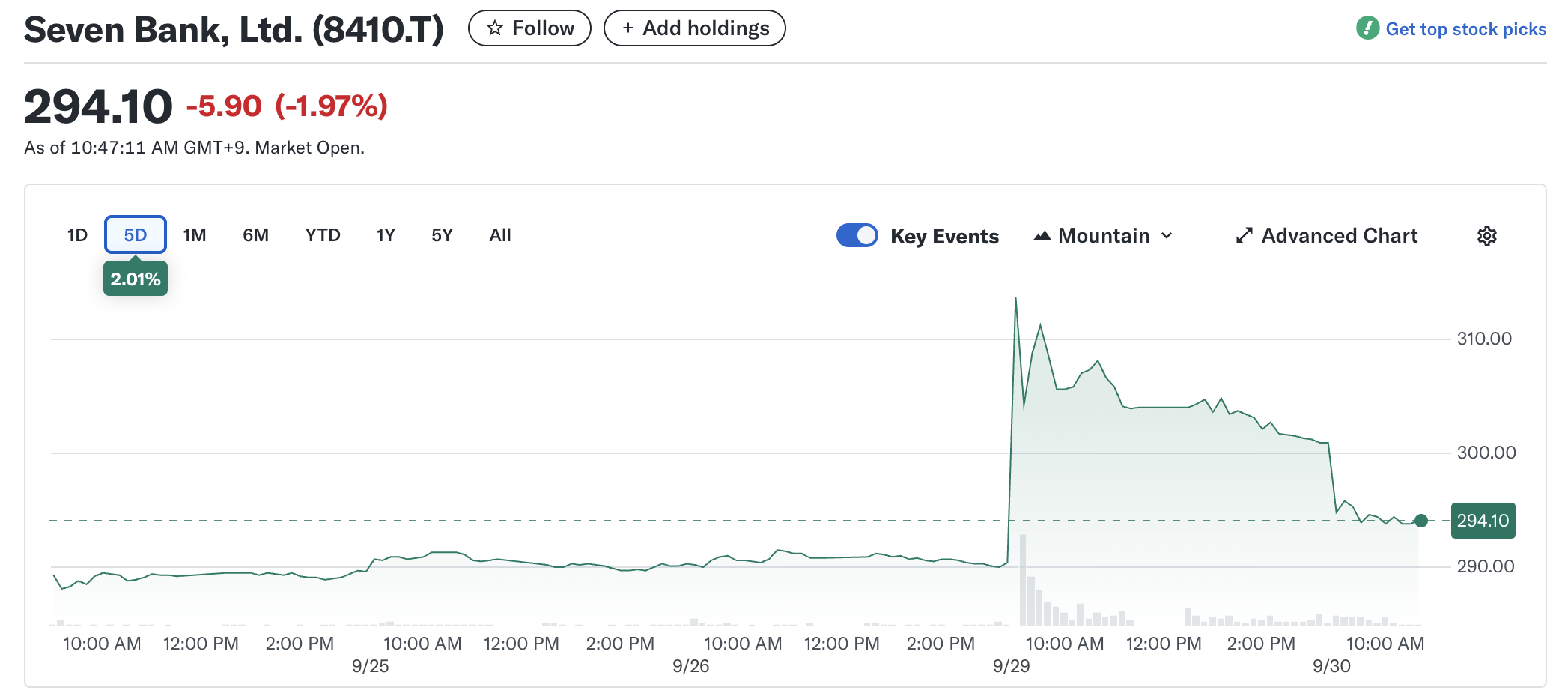The height and width of the screenshot is (699, 1568).
Task: Open the Advanced Chart link
Action: click(x=1339, y=236)
